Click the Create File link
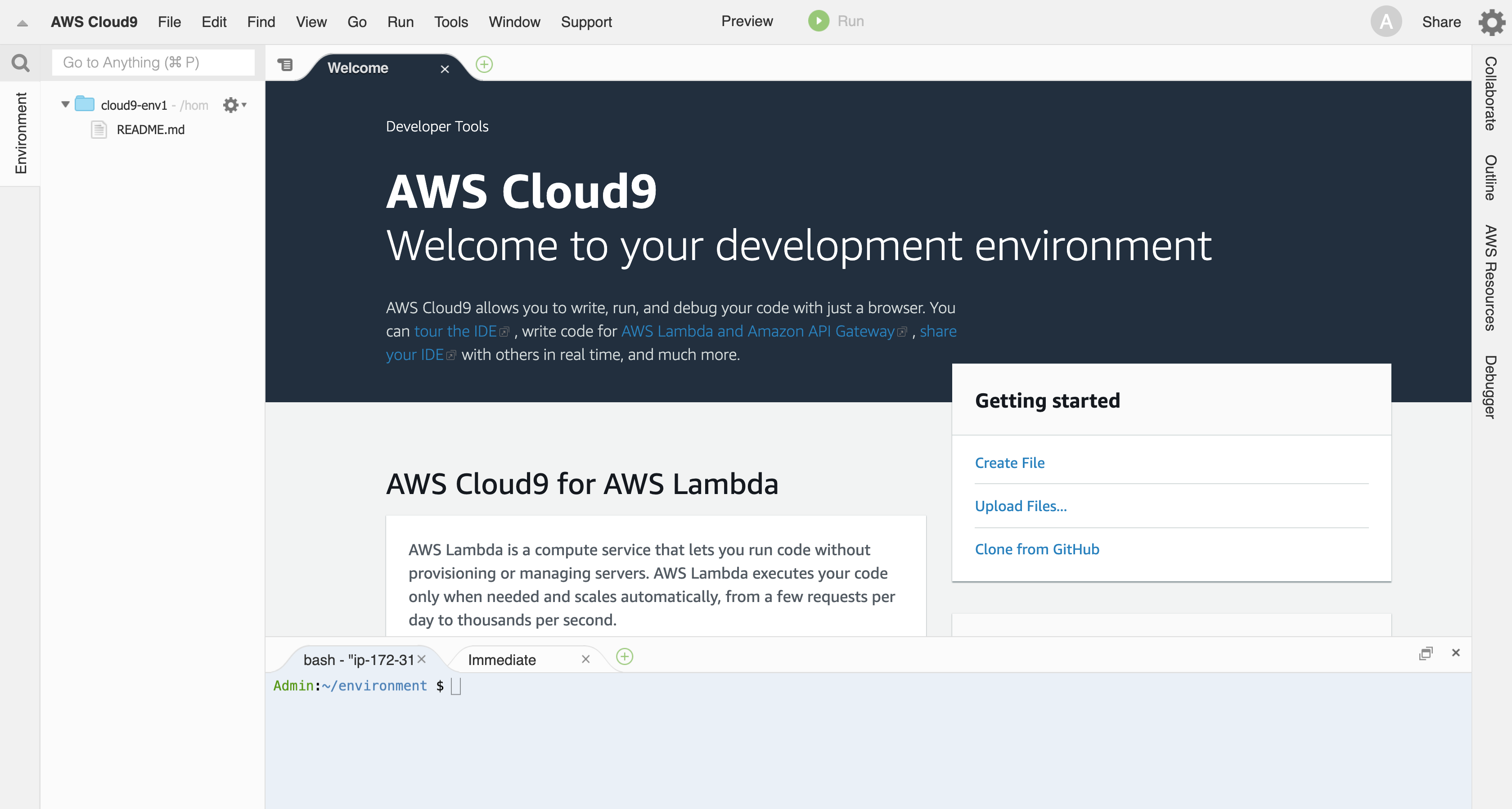 coord(1009,463)
